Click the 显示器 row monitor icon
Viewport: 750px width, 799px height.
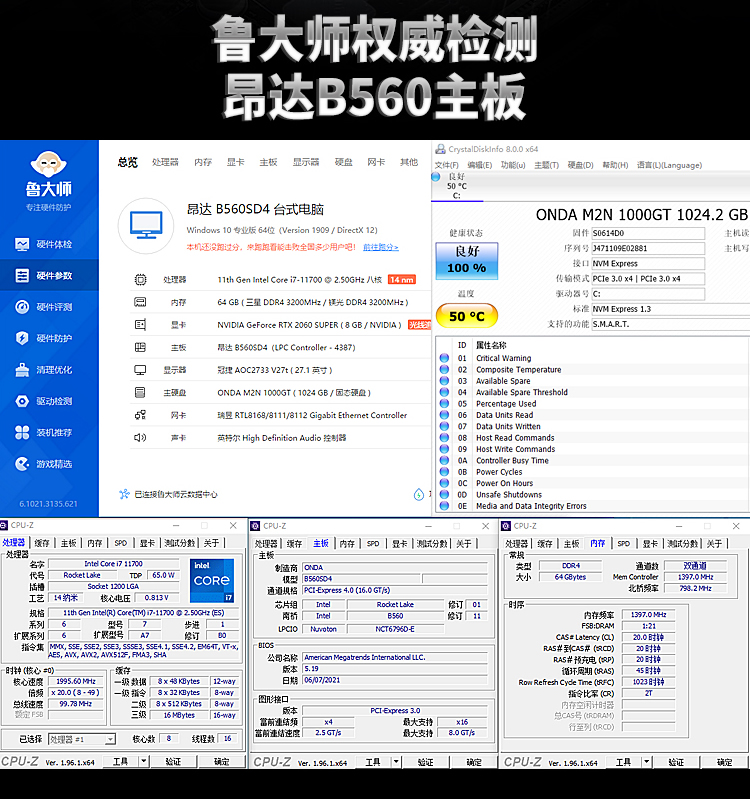coord(140,370)
